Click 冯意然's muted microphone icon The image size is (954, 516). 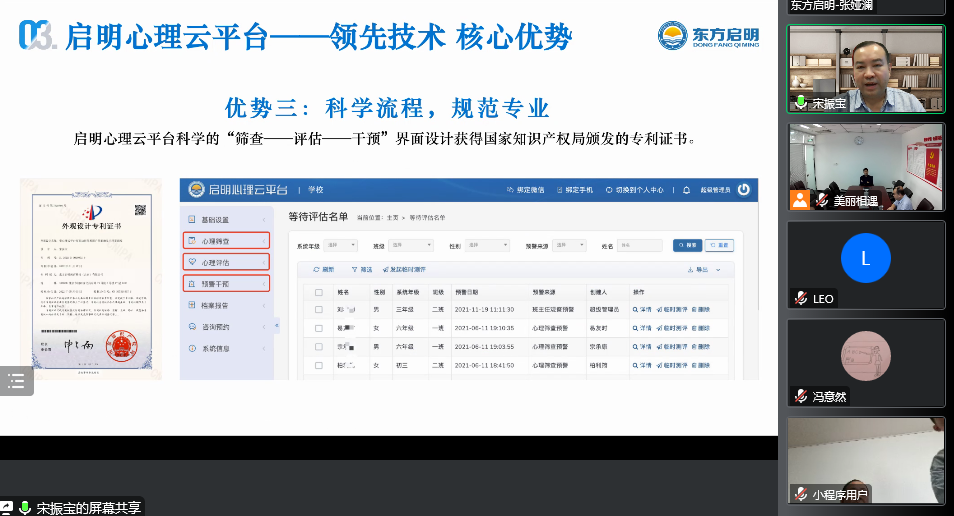point(800,396)
